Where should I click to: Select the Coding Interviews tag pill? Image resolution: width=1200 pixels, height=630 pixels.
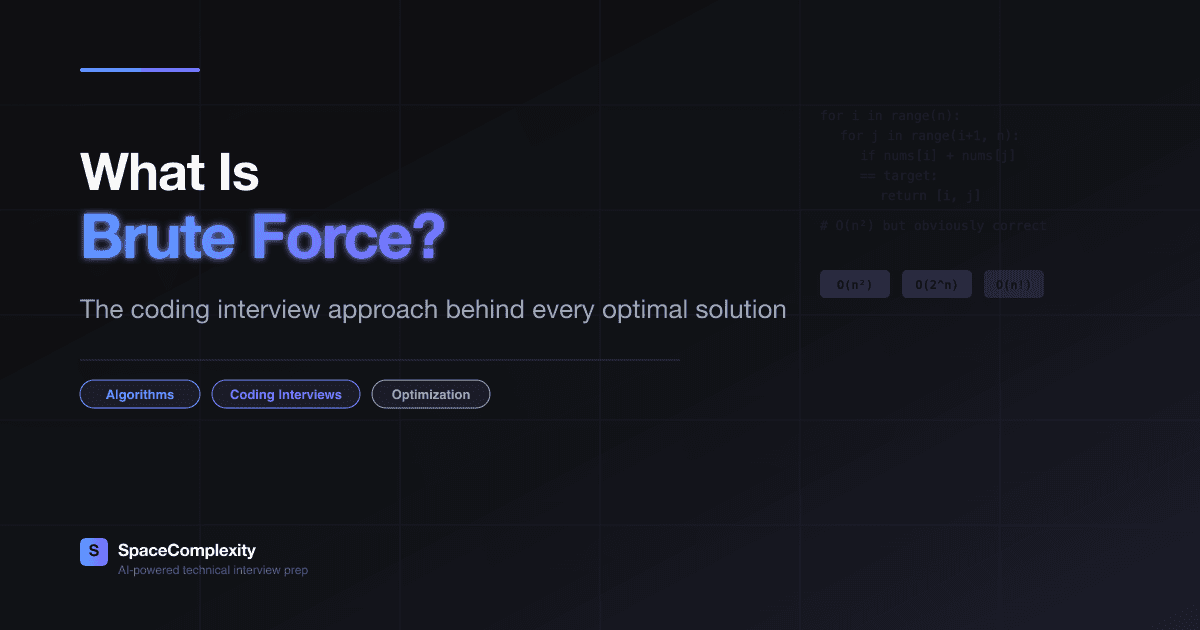(286, 395)
